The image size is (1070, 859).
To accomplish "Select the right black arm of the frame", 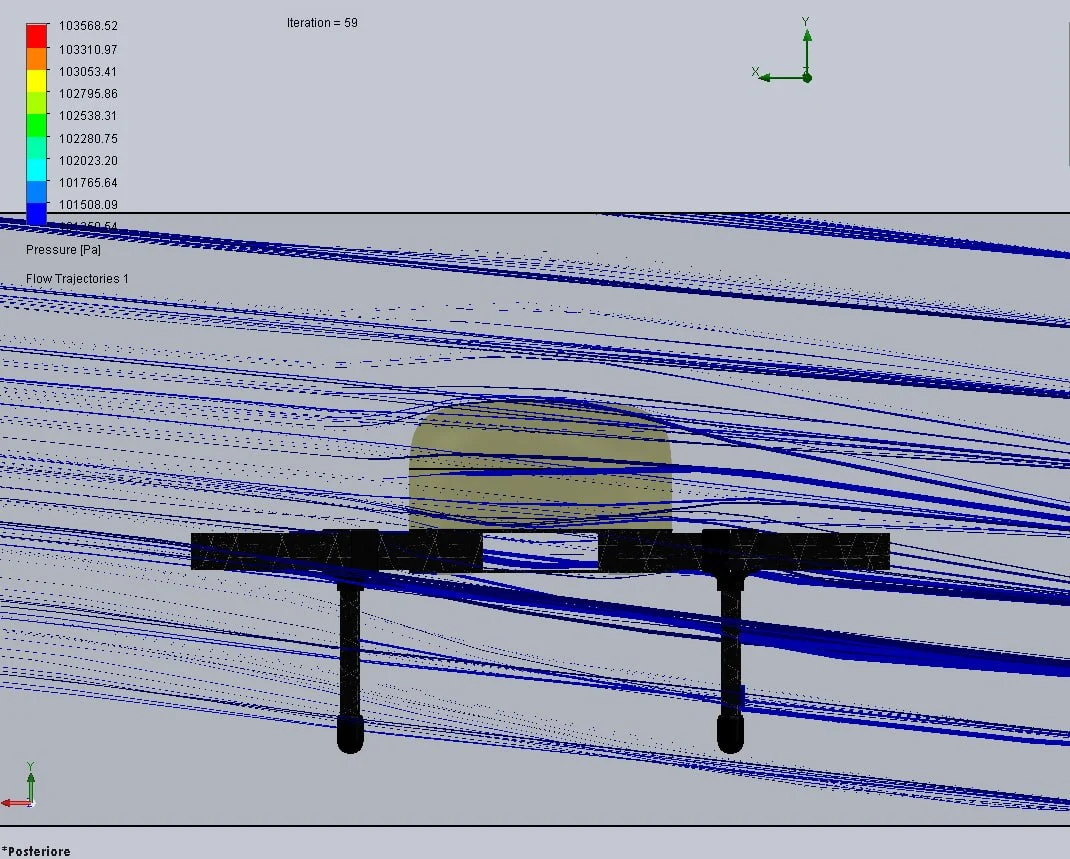I will [744, 551].
